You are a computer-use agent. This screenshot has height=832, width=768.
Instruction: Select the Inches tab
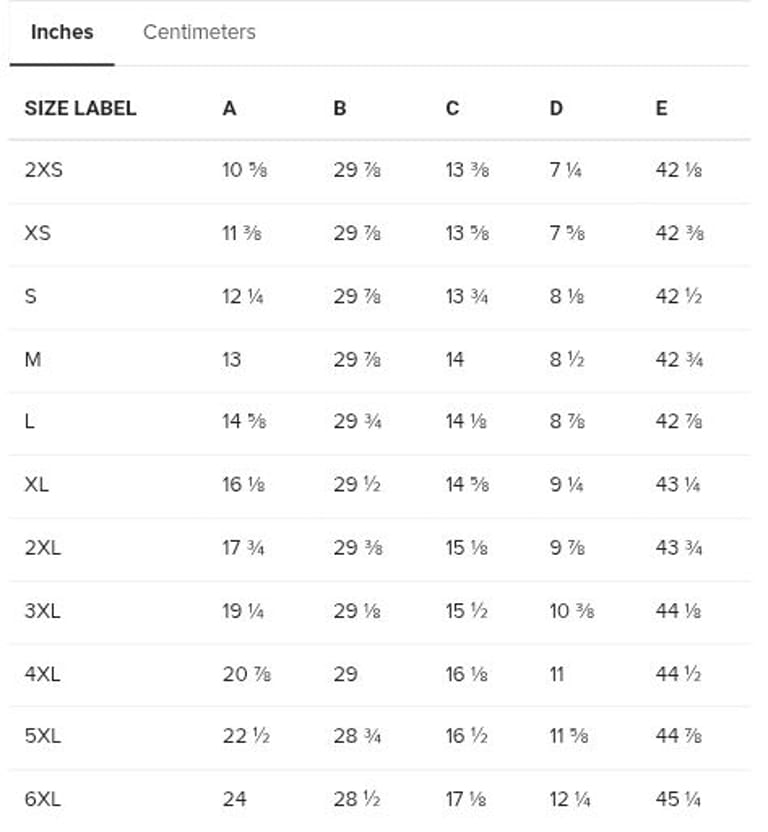[x=62, y=32]
